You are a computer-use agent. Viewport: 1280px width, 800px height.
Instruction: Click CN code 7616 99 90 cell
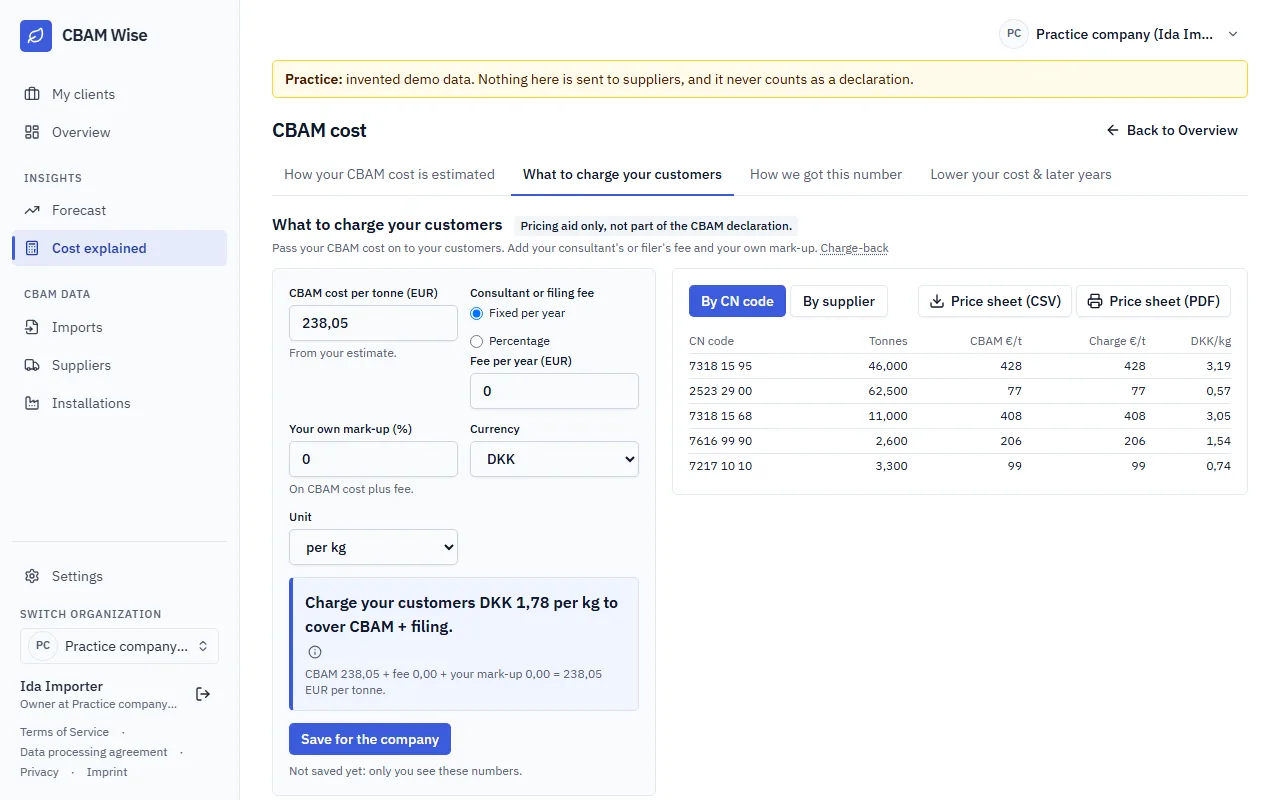[x=720, y=441]
